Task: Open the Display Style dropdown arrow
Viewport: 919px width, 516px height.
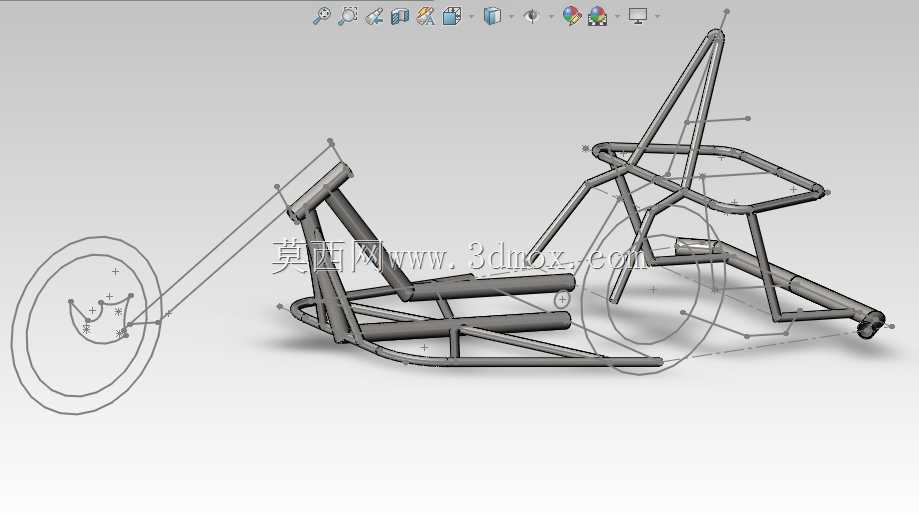Action: [512, 16]
